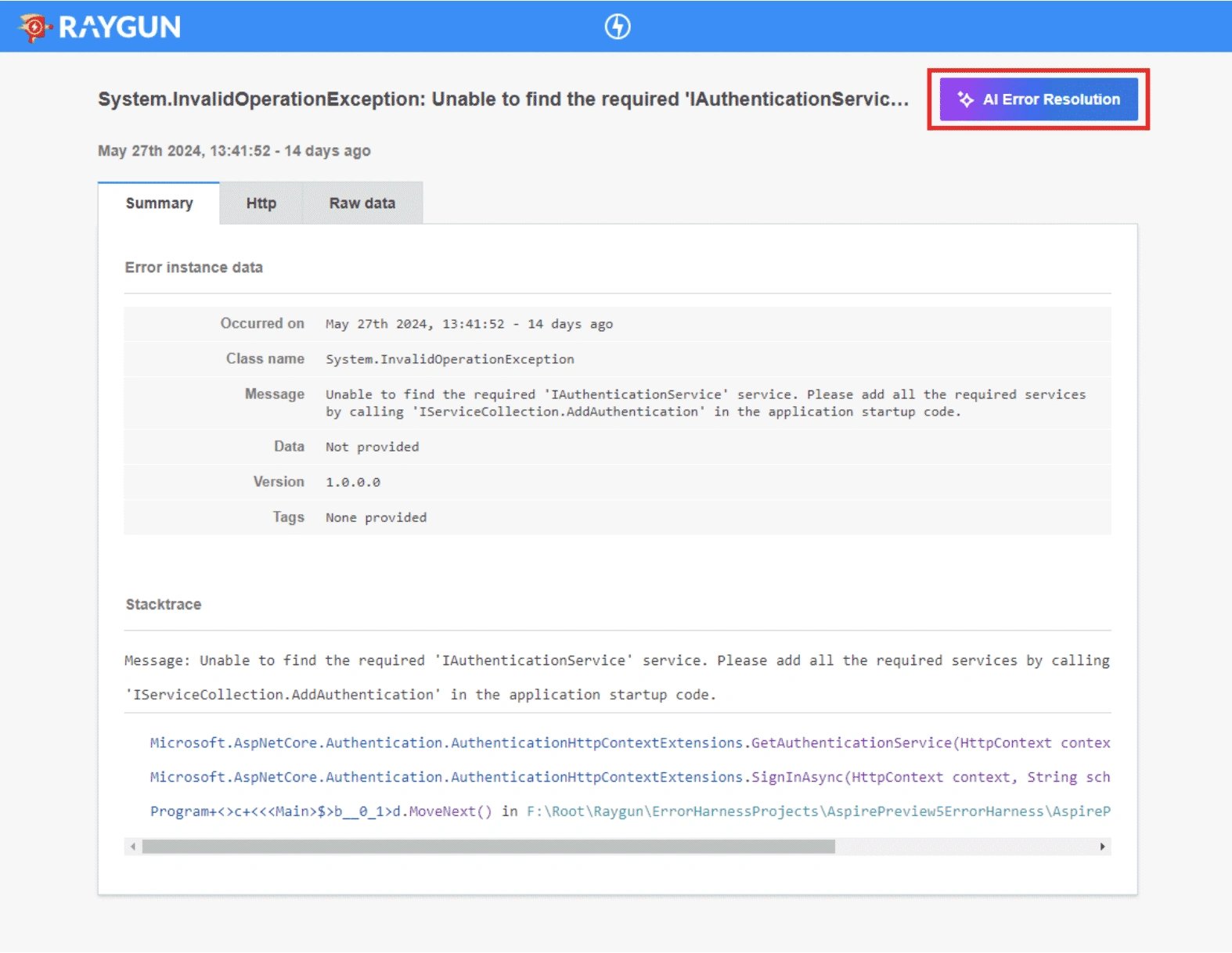1232x953 pixels.
Task: Click the horizontal stacktrace scrollbar thumb
Action: click(488, 847)
